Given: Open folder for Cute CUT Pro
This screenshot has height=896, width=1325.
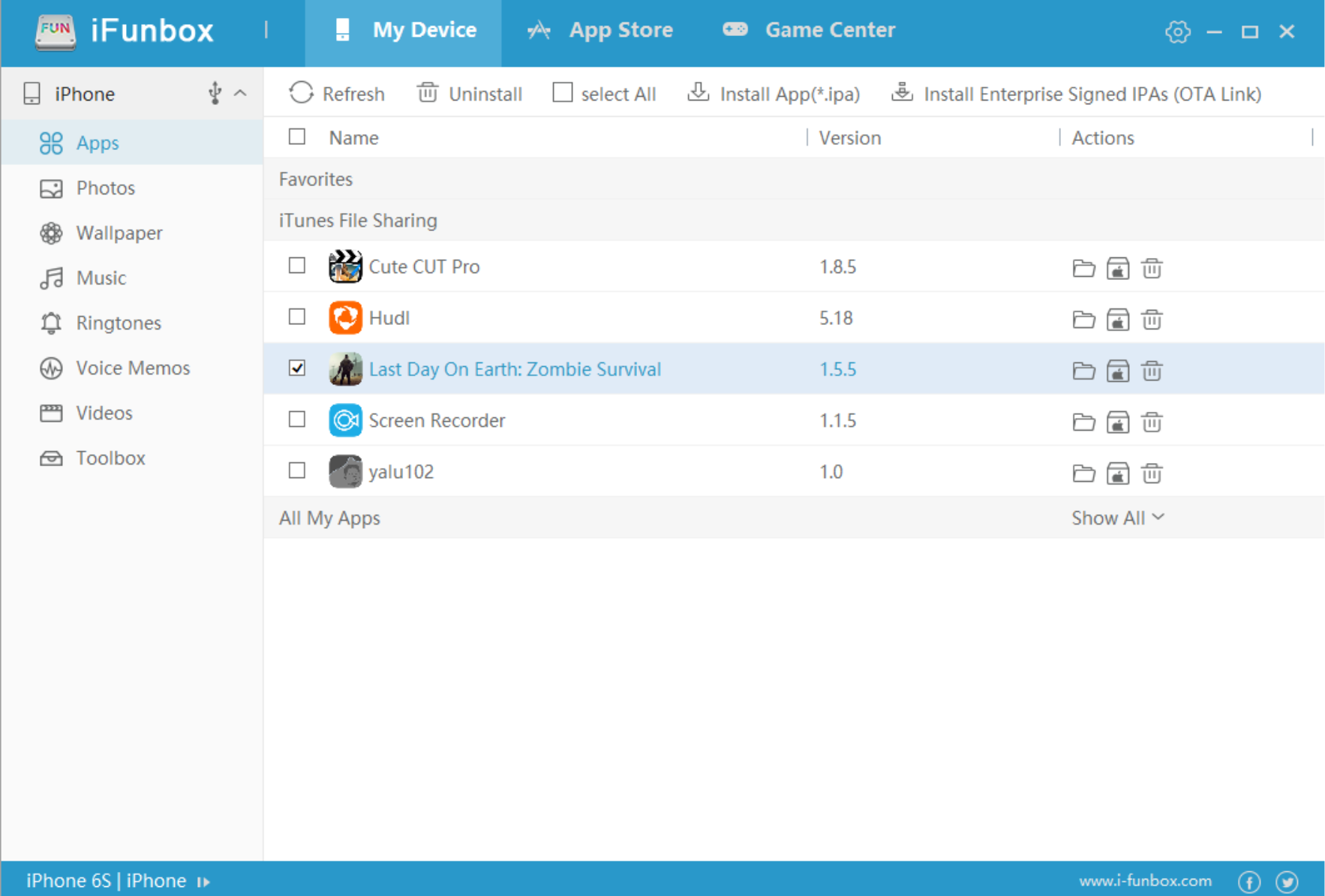Looking at the screenshot, I should coord(1083,268).
